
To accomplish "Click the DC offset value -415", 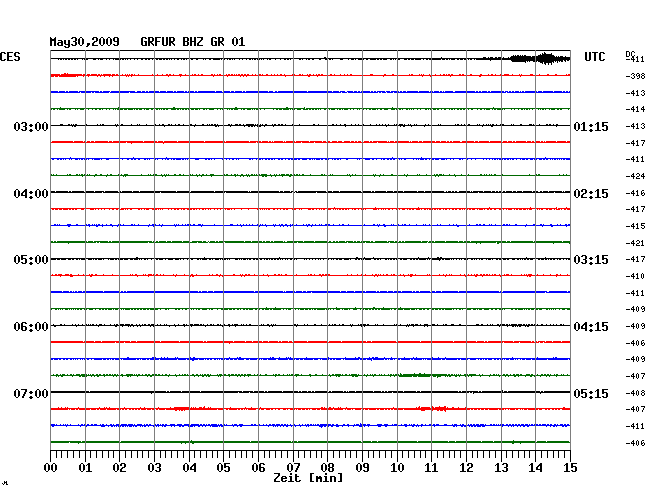I will point(635,226).
